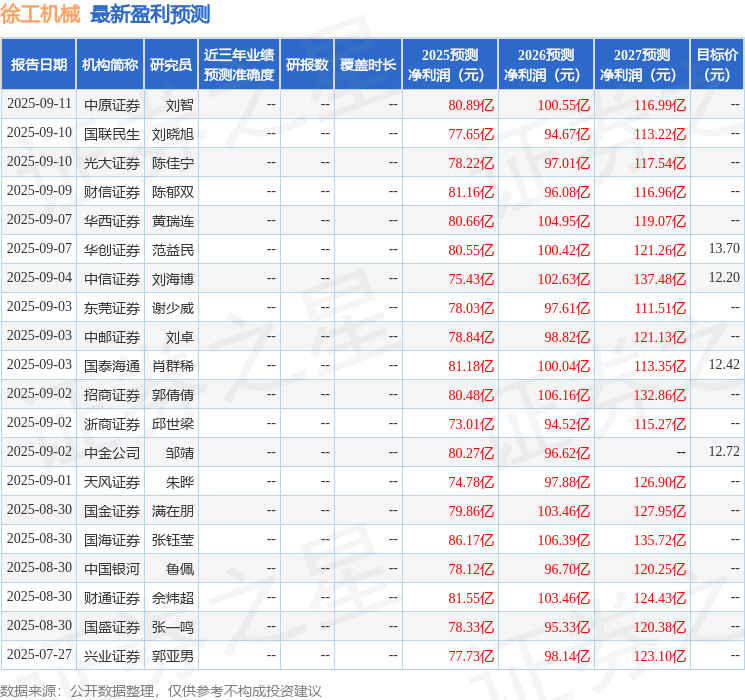Viewport: 745px width, 700px height.
Task: Click target price 12.42
Action: point(724,364)
